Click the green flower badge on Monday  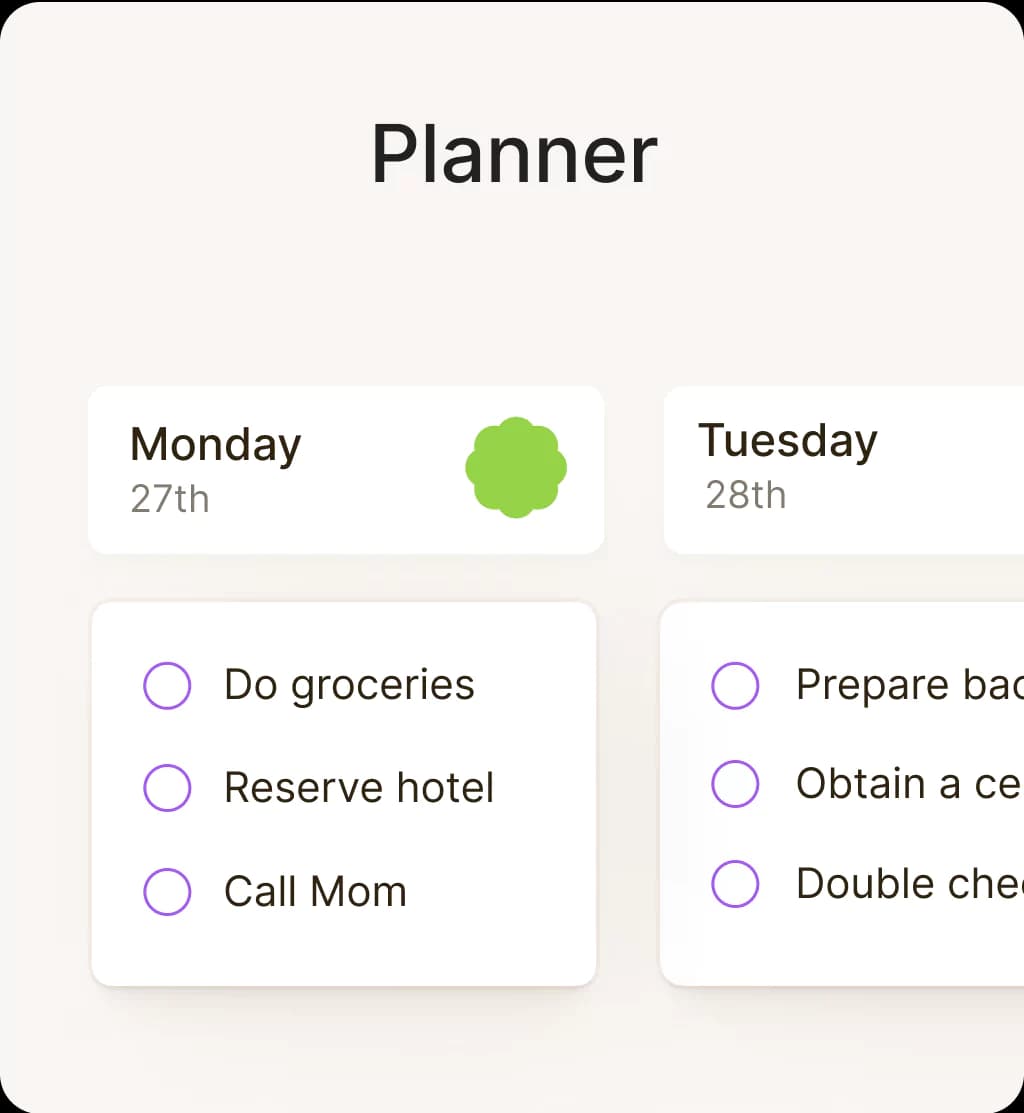click(516, 468)
